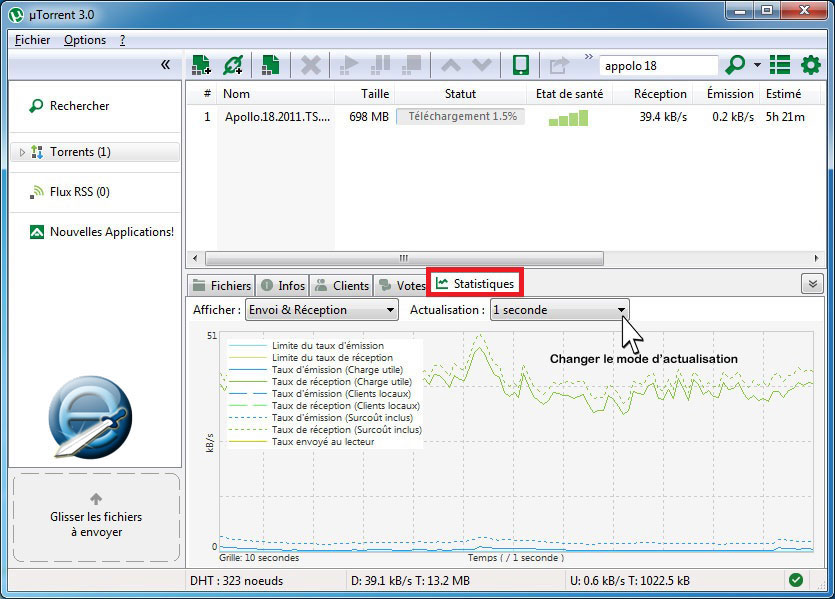Sort by Estimé column header

pyautogui.click(x=790, y=94)
